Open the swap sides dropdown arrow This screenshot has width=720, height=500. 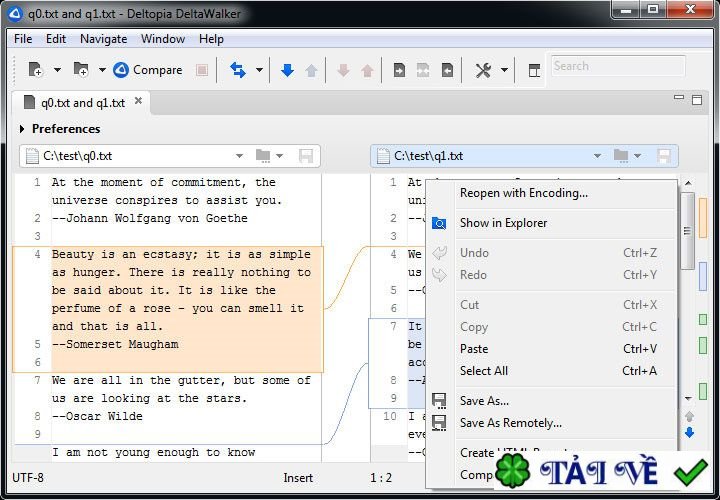259,70
